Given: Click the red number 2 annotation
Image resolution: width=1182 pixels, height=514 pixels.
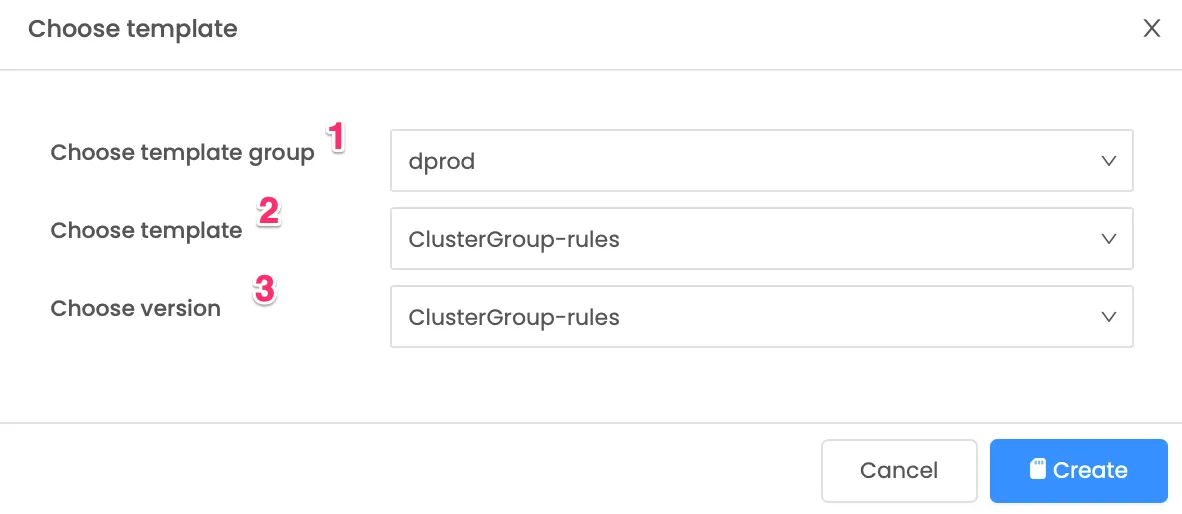Looking at the screenshot, I should [x=268, y=213].
